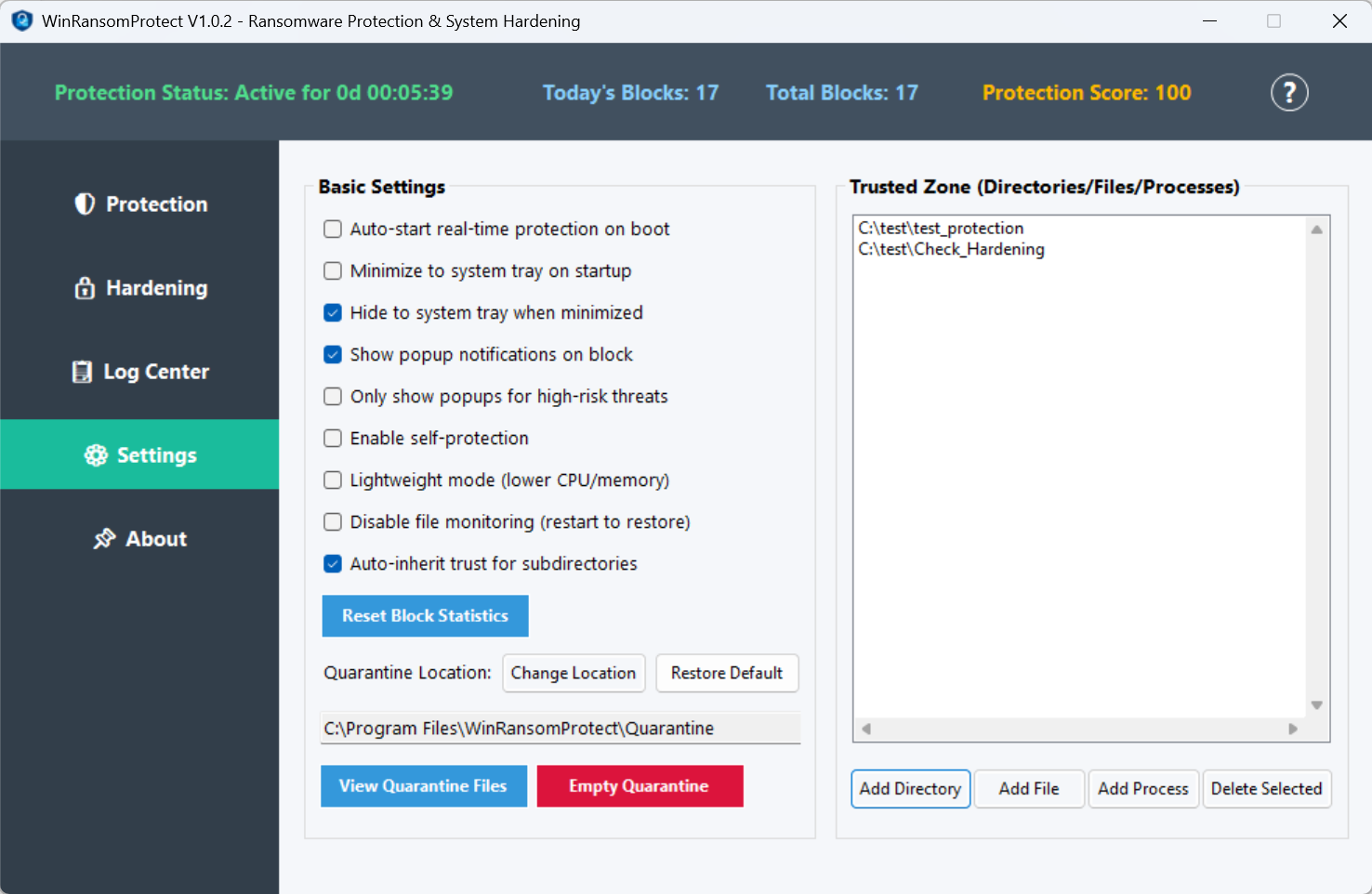This screenshot has width=1372, height=894.
Task: Open the help question mark icon
Action: (x=1289, y=92)
